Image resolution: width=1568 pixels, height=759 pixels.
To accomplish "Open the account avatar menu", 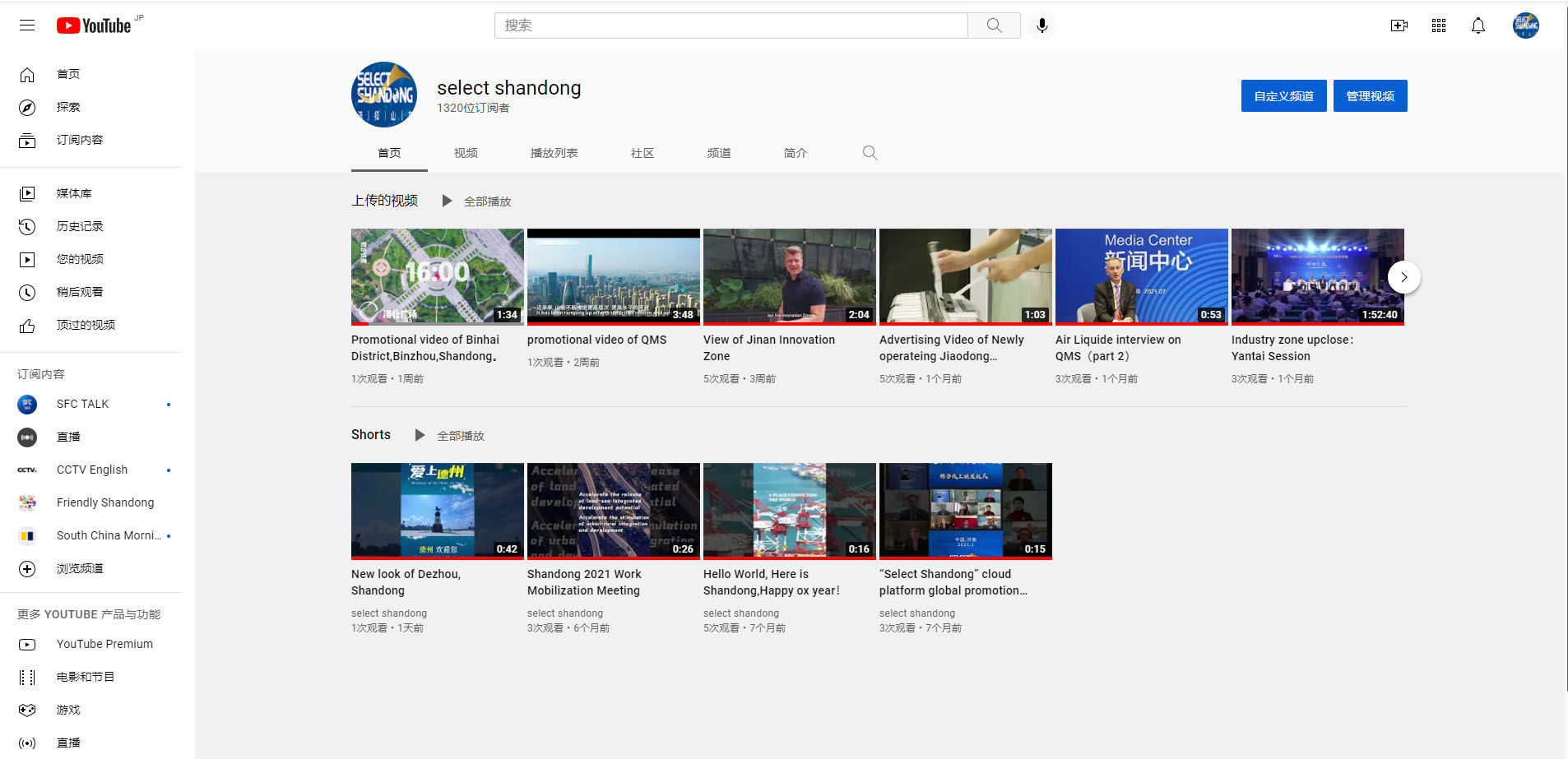I will [1525, 25].
